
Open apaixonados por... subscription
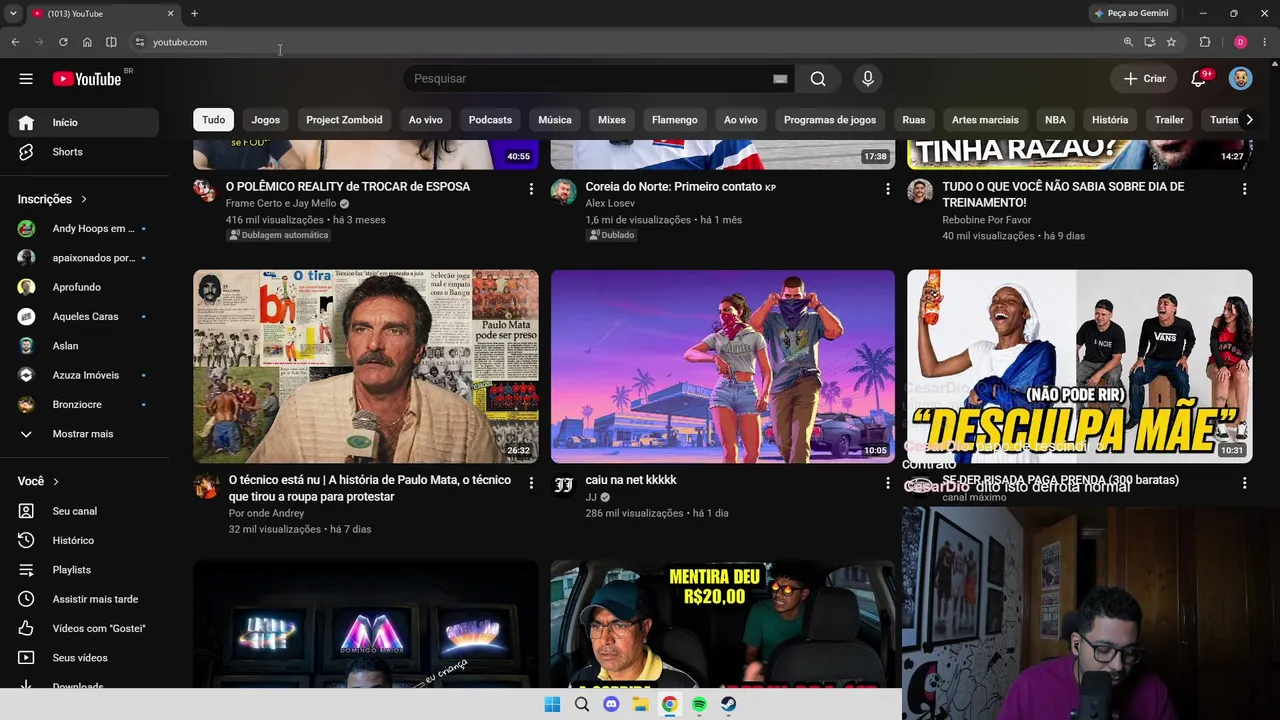coord(84,258)
